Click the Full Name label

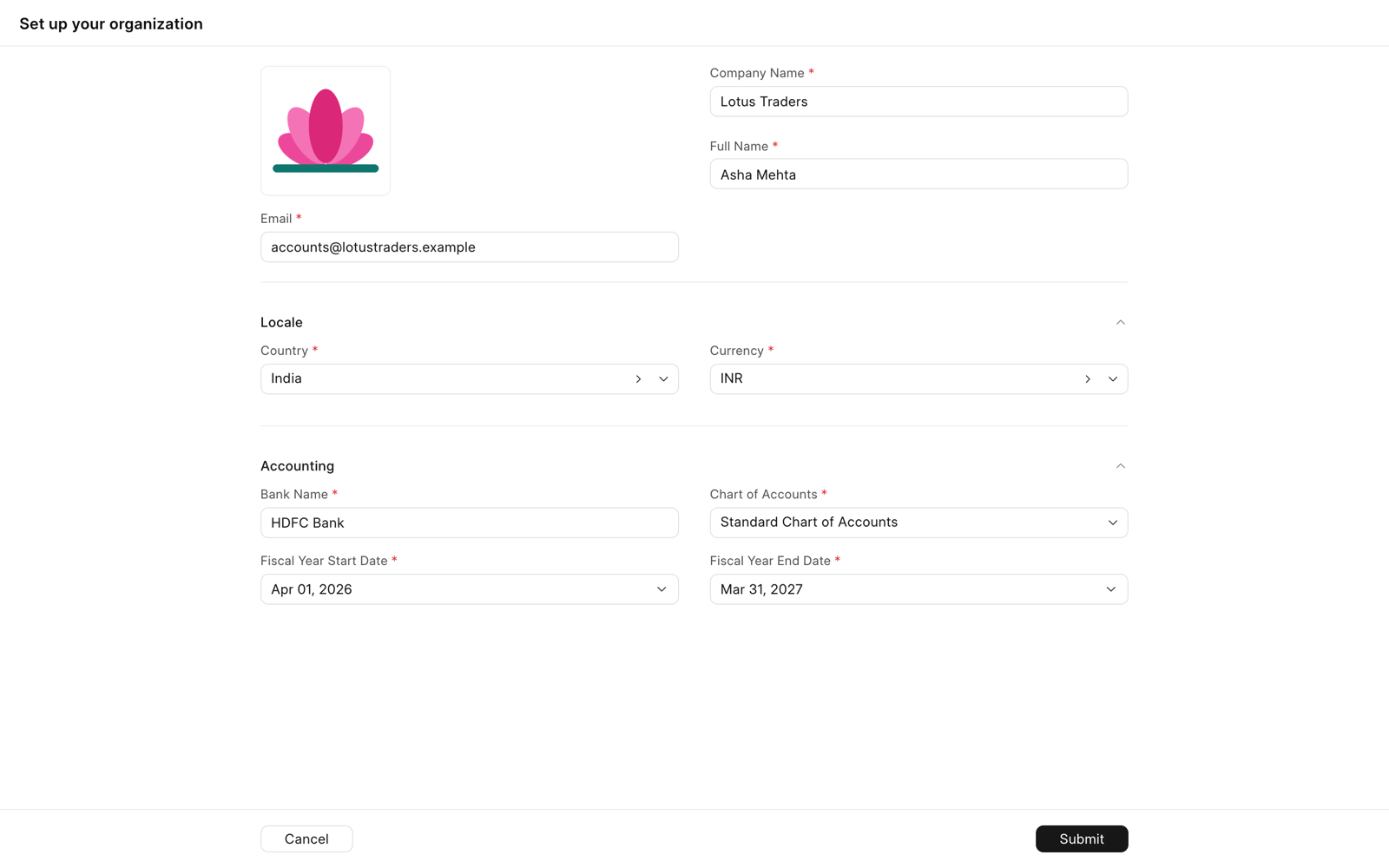[739, 146]
